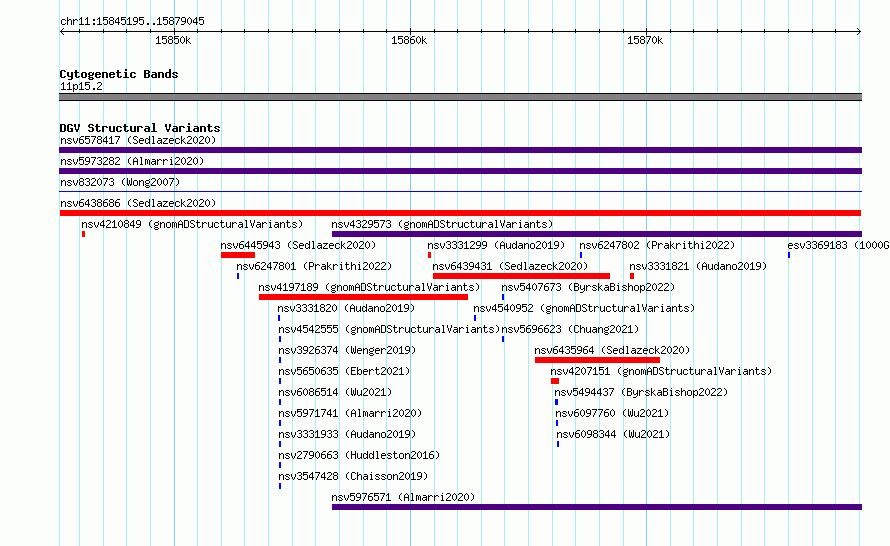
Task: Select the nsv5650635 (Ebert2021) label
Action: pyautogui.click(x=344, y=371)
